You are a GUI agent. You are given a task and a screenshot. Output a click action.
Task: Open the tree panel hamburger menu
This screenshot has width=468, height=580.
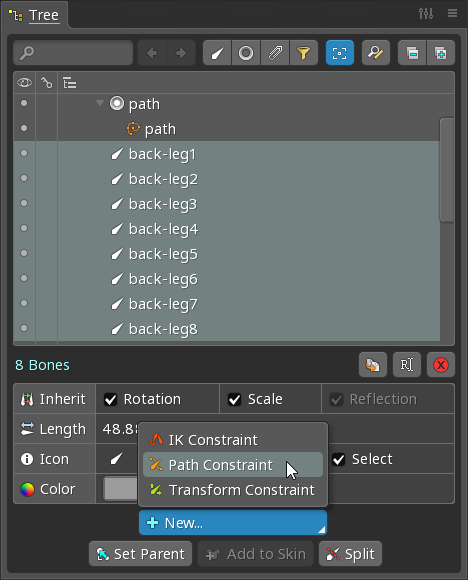[x=452, y=13]
